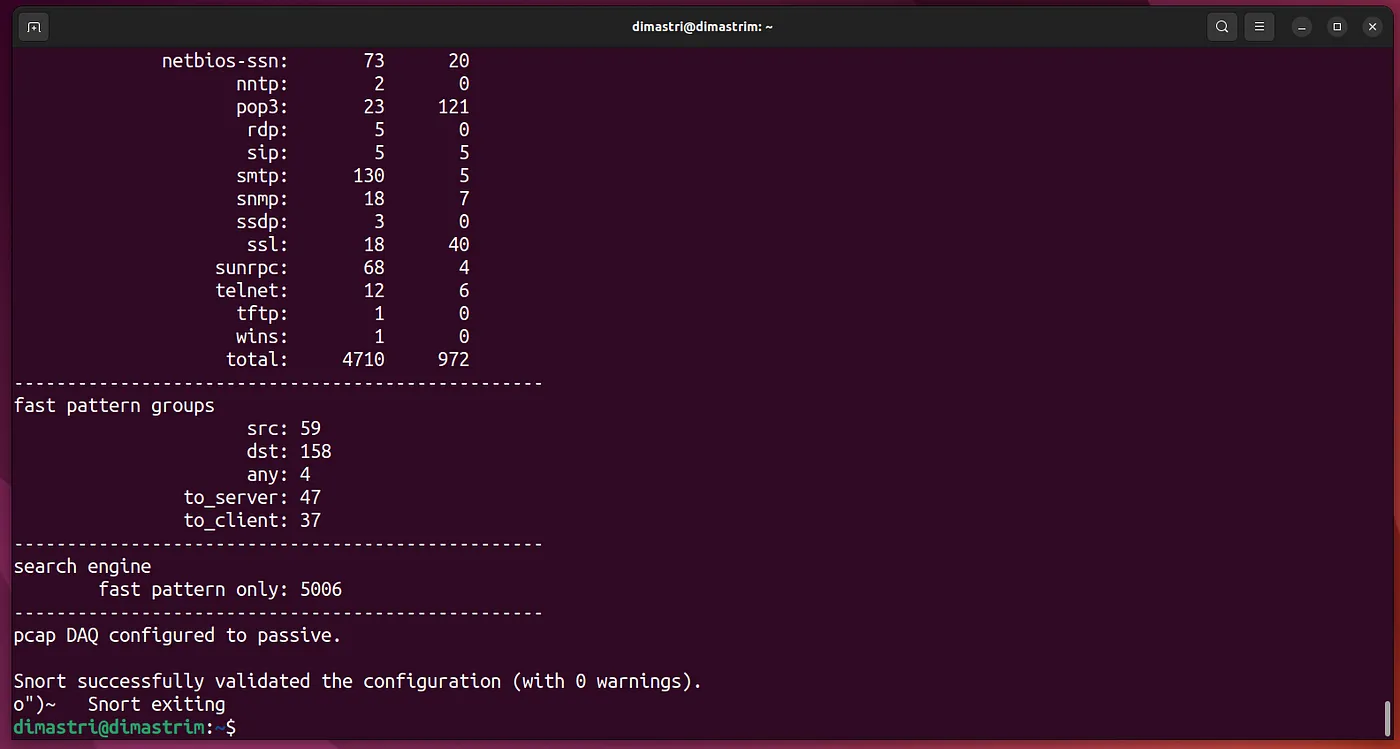Click the dimastri@dimastrim title bar text
The width and height of the screenshot is (1400, 749).
[702, 27]
